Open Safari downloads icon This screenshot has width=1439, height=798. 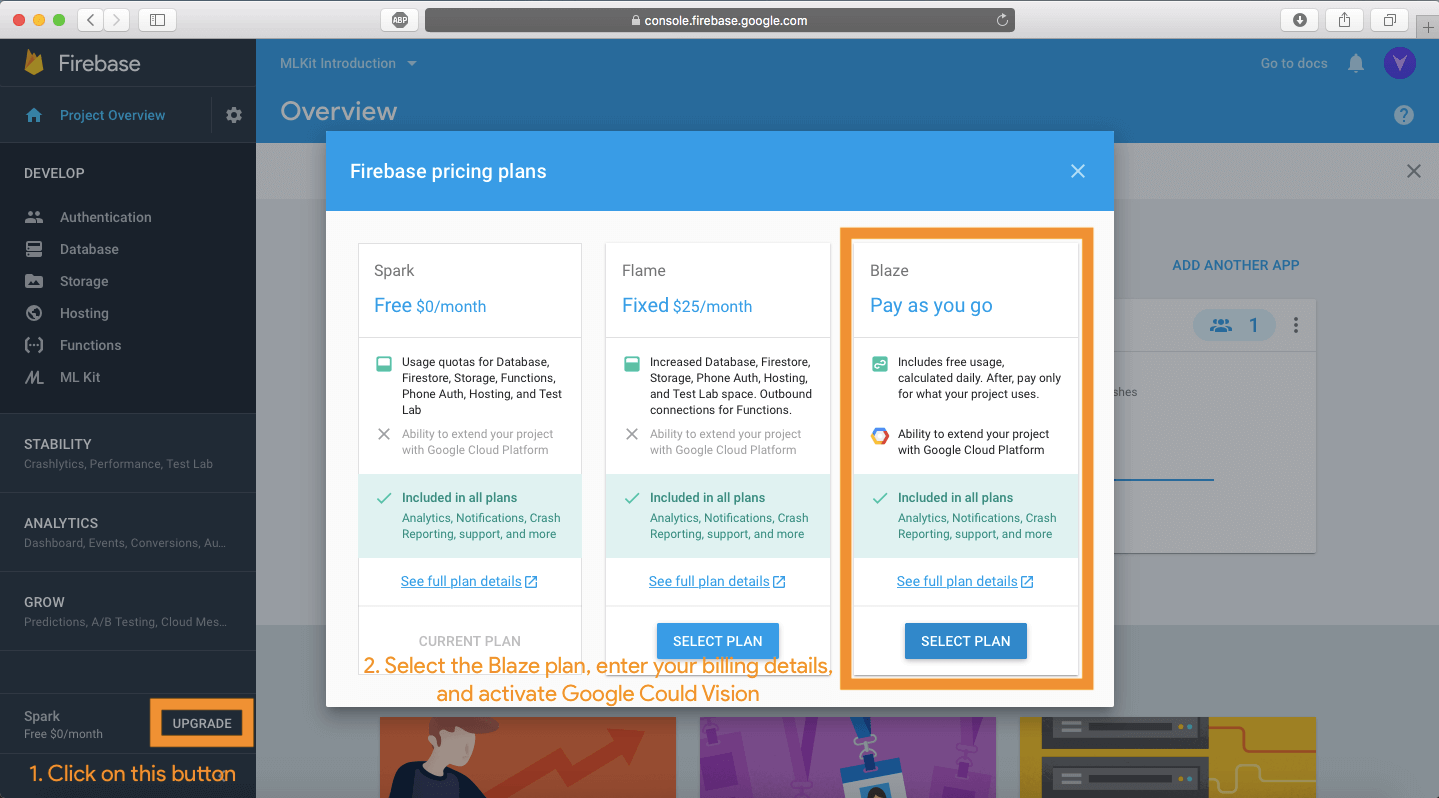pos(1300,20)
